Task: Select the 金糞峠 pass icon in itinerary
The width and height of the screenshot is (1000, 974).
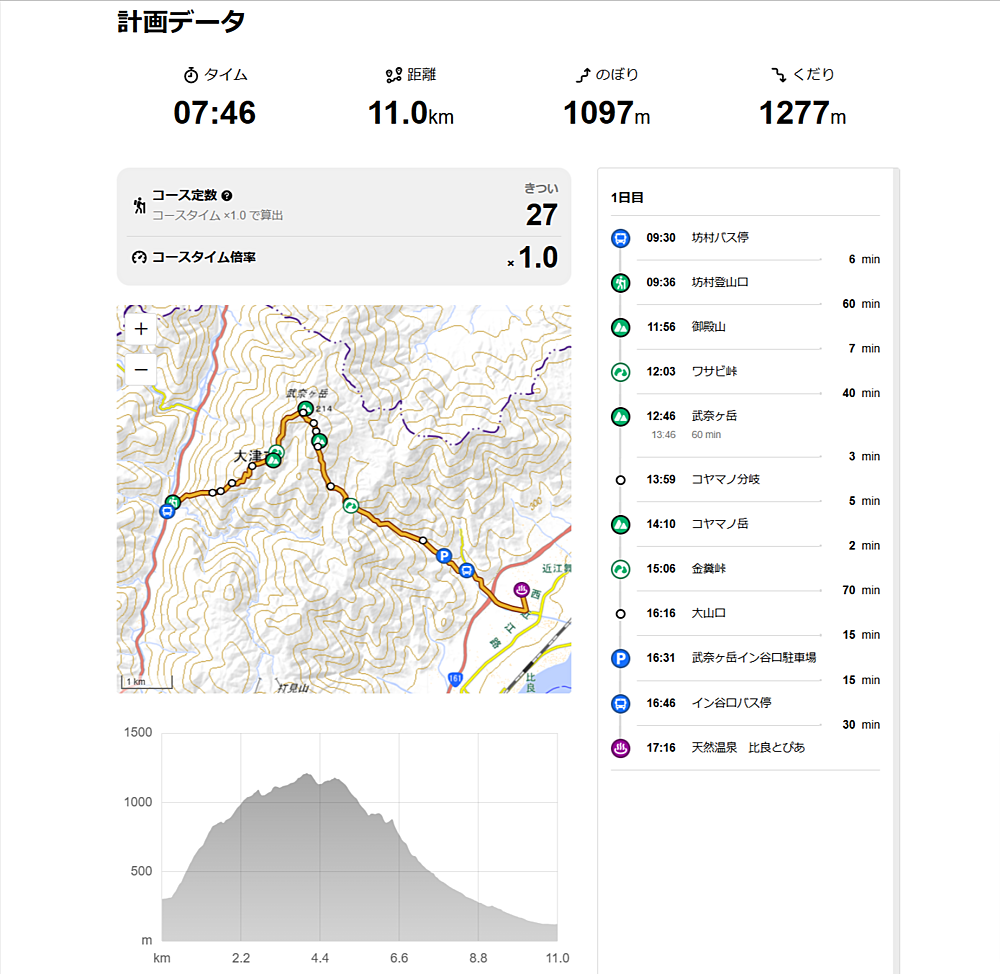Action: pos(621,569)
